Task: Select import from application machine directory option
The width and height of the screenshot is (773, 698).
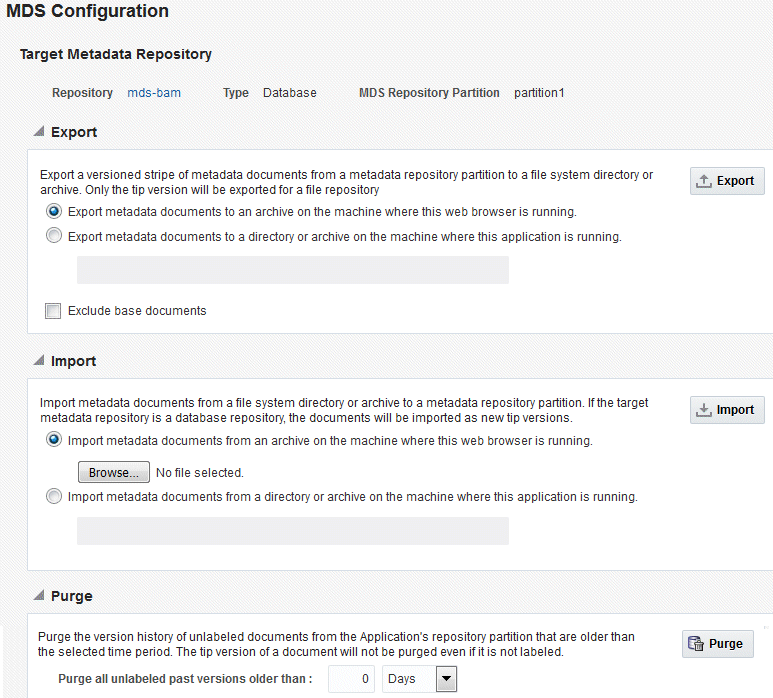Action: pos(53,497)
